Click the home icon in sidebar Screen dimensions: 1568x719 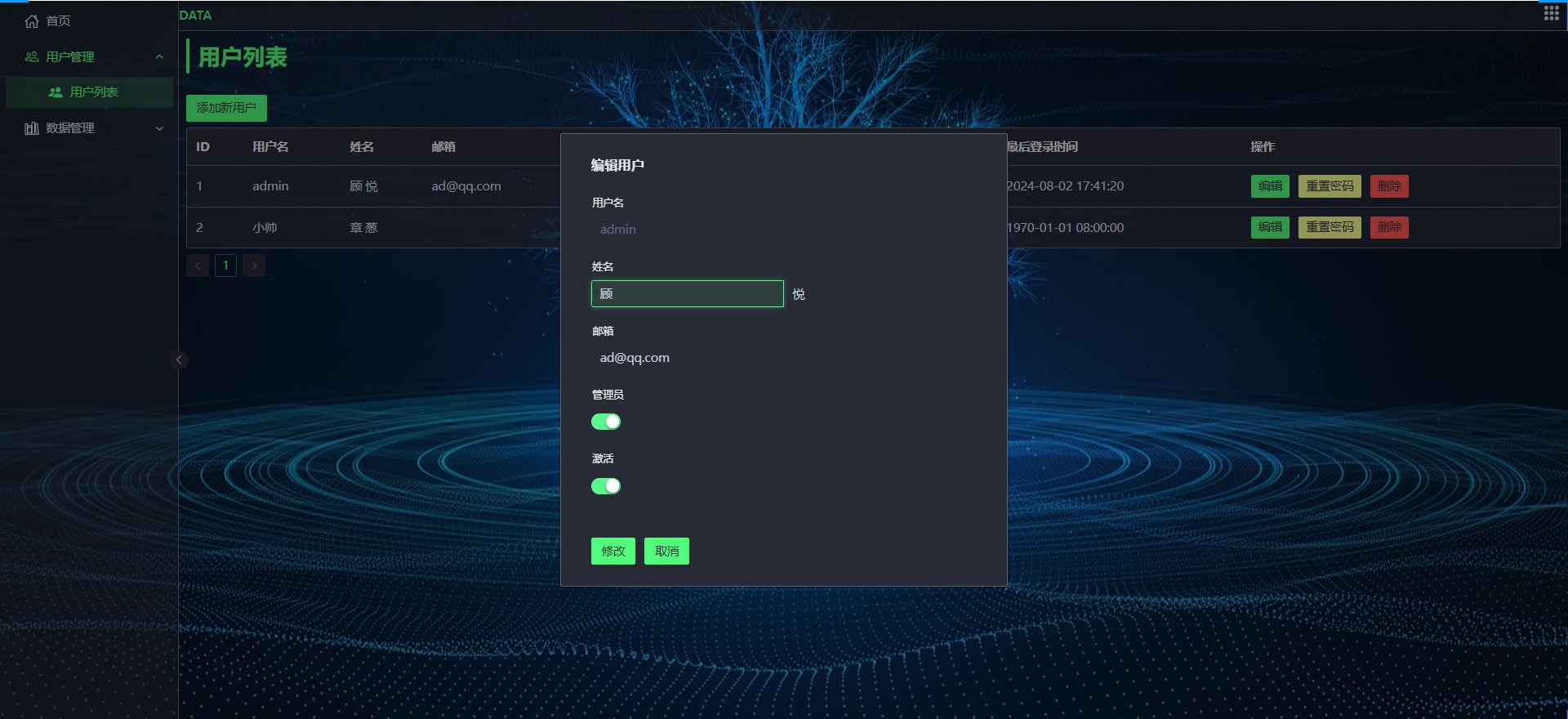coord(32,21)
